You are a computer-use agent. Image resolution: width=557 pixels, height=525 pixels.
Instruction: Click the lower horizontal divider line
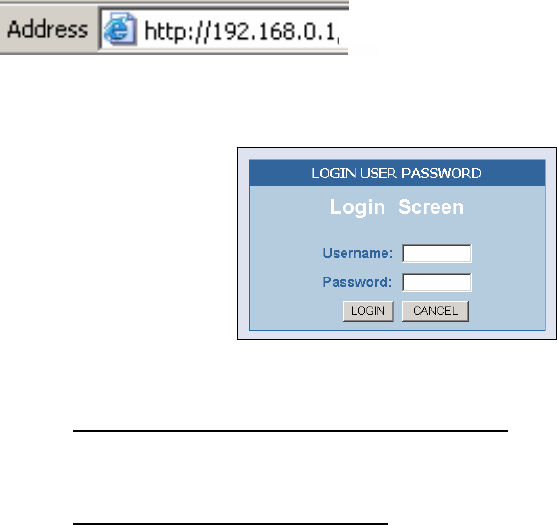230,523
